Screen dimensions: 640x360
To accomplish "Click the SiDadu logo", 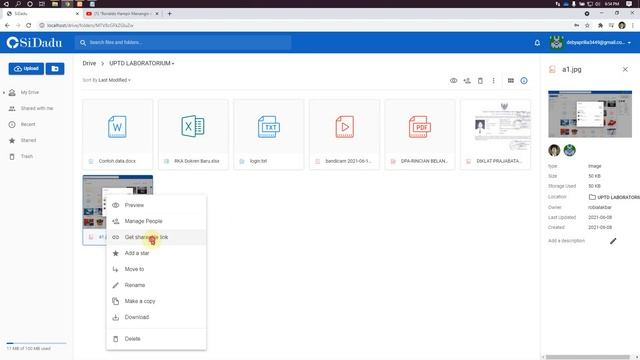I will [34, 42].
